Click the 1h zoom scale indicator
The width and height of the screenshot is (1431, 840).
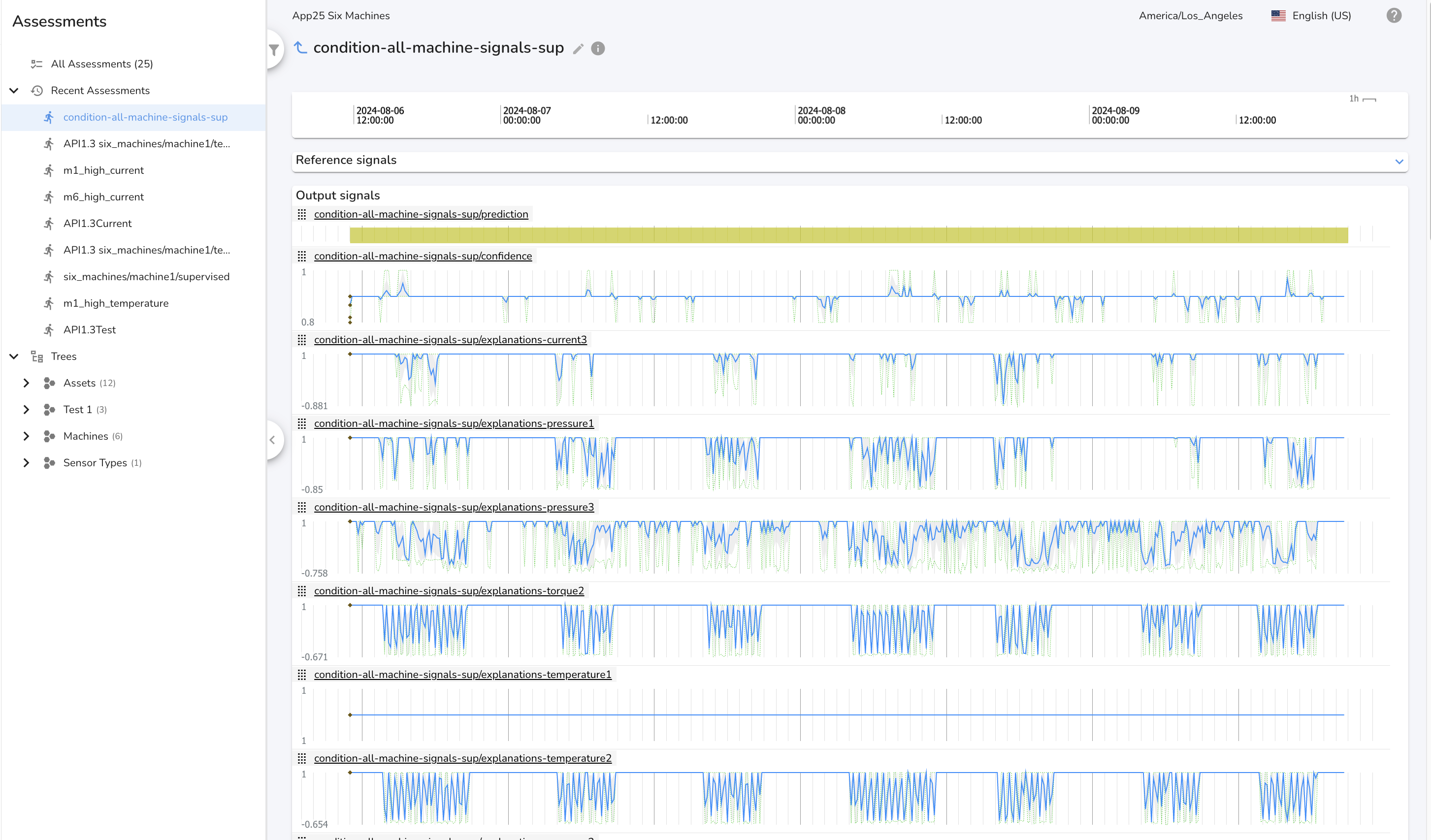[x=1362, y=99]
